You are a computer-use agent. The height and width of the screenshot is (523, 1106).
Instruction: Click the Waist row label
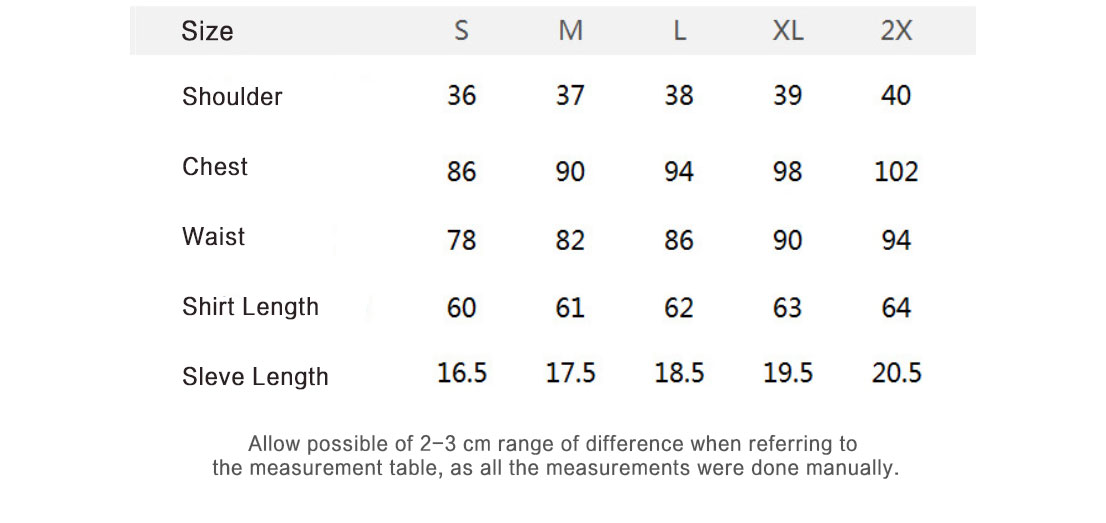pyautogui.click(x=213, y=237)
